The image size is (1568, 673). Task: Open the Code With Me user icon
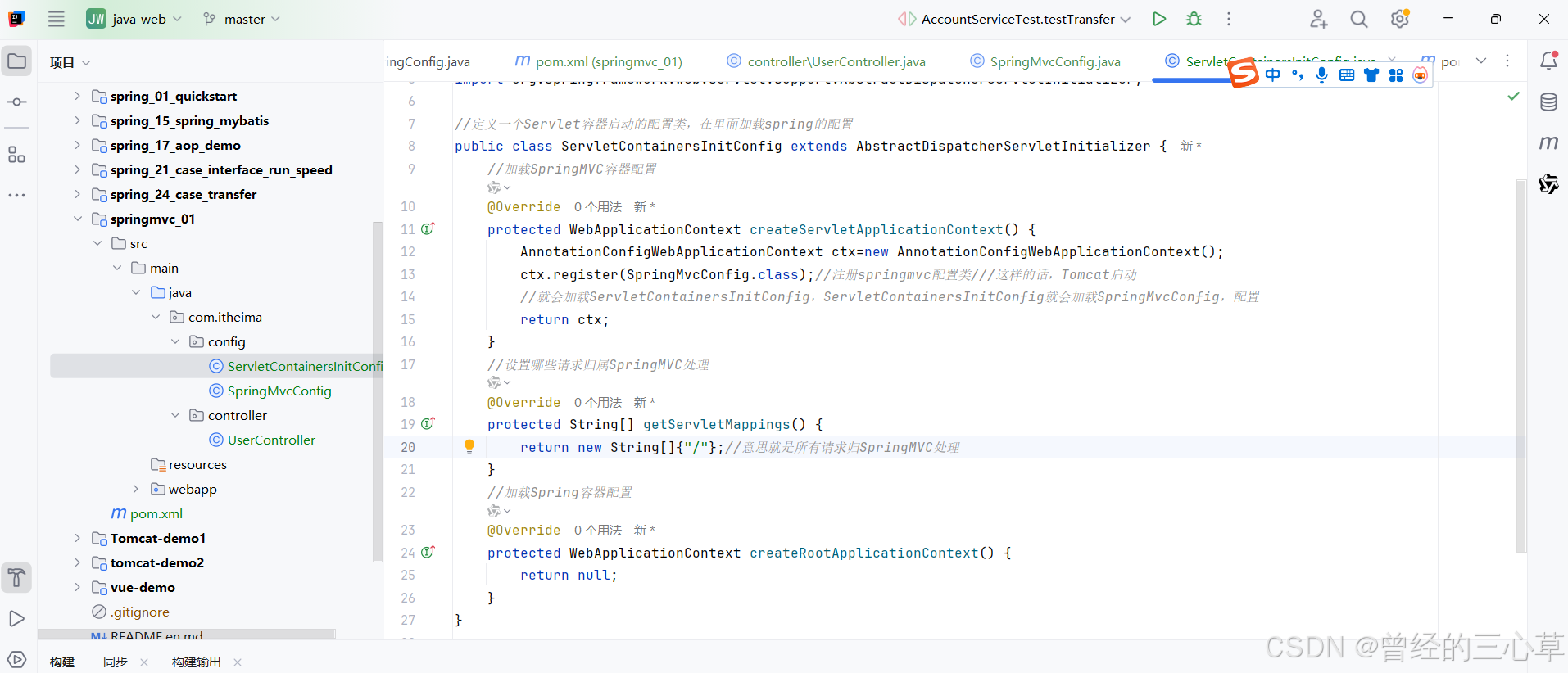pos(1318,19)
